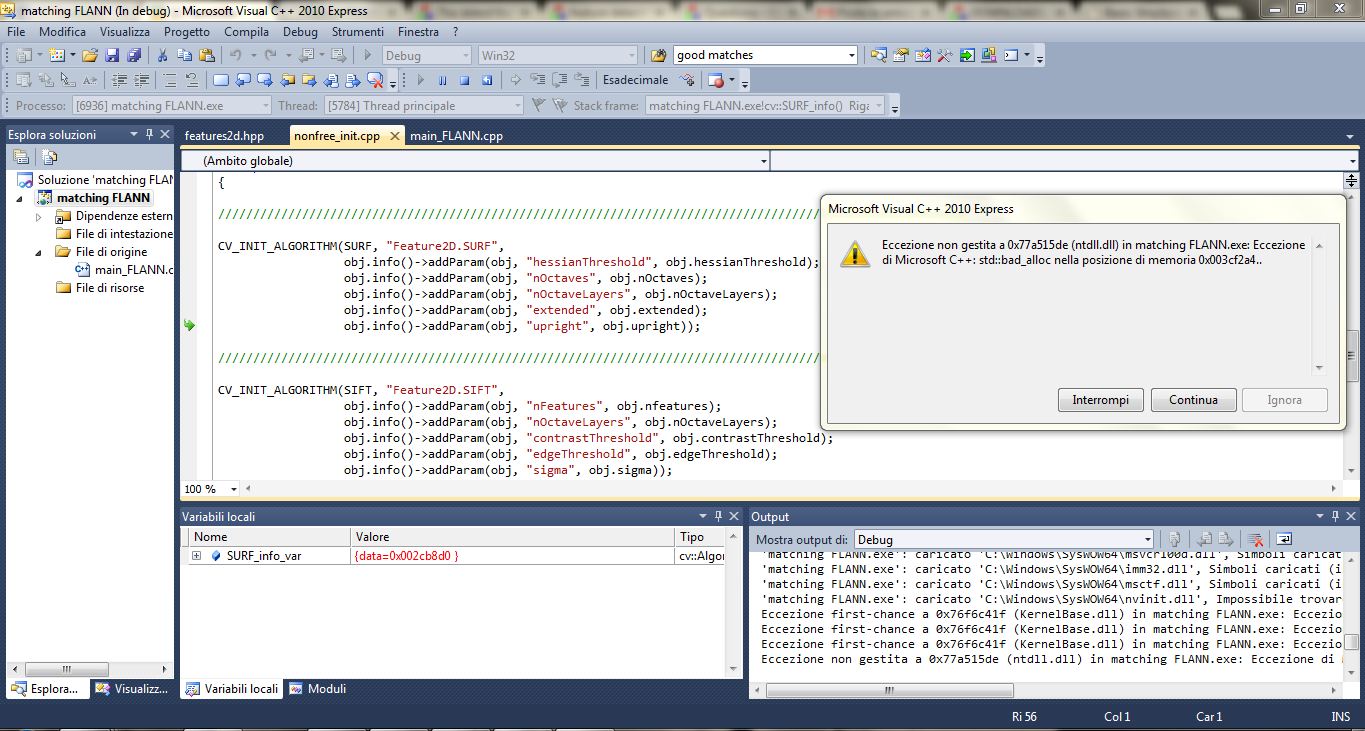Toggle bookmark on current line icon
1365x731 pixels.
click(220, 80)
